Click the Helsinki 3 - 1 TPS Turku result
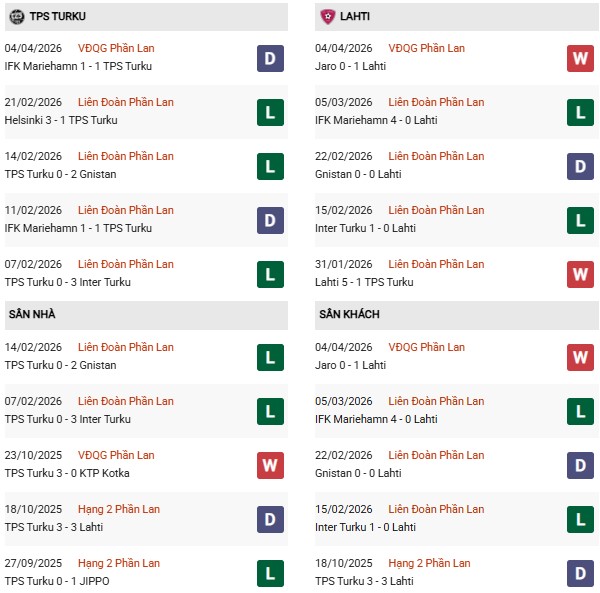600x593 pixels. coord(61,120)
